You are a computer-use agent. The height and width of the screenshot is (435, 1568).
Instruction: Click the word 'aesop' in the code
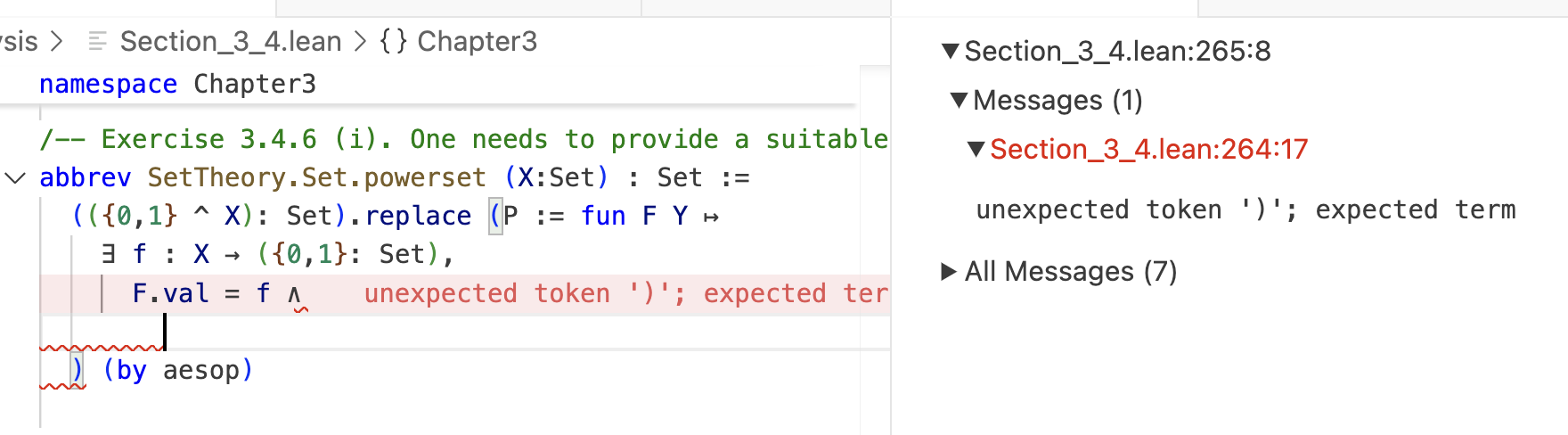tap(200, 370)
